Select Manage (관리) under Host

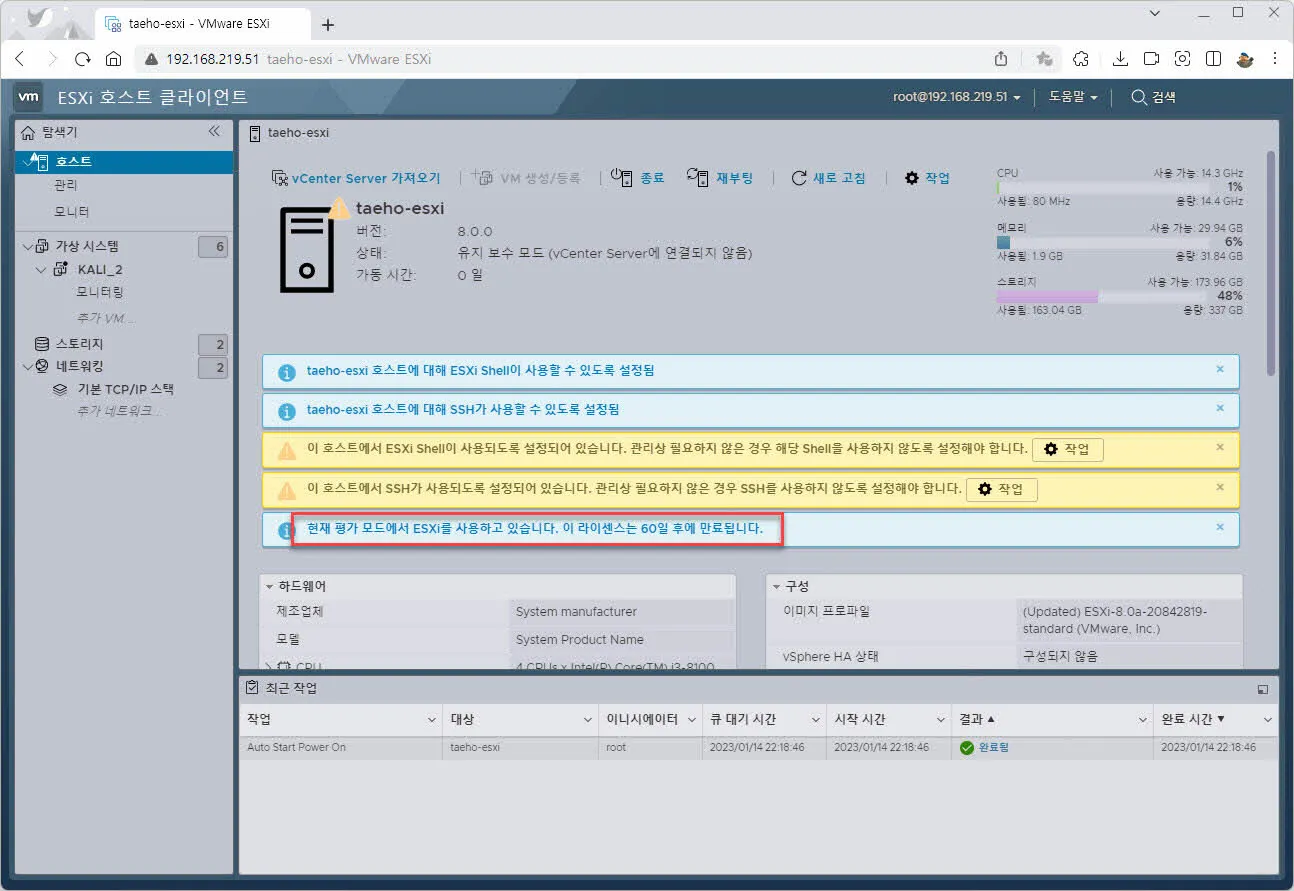(65, 186)
